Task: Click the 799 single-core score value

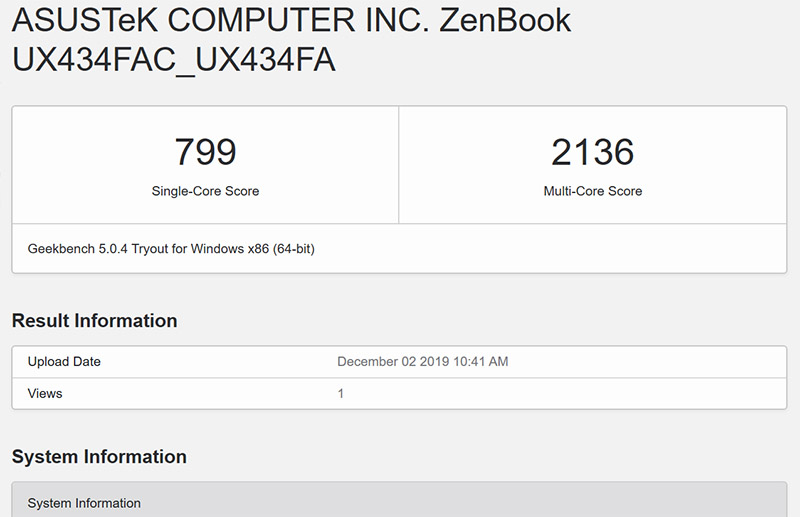Action: [205, 152]
